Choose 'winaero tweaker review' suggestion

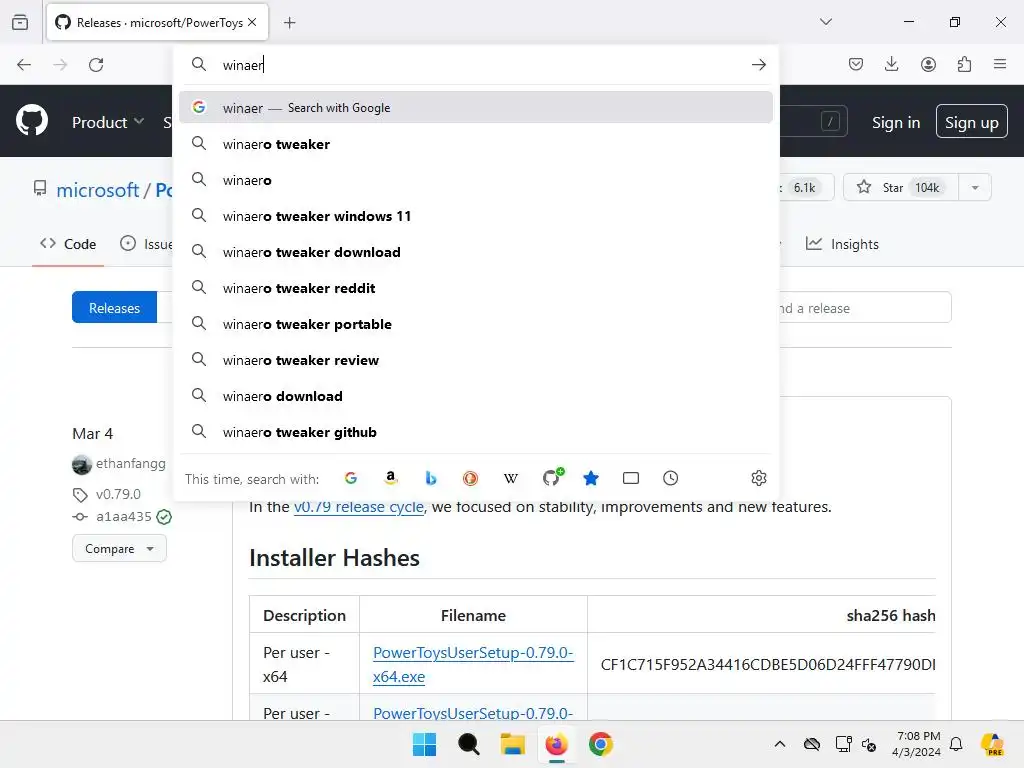click(475, 360)
